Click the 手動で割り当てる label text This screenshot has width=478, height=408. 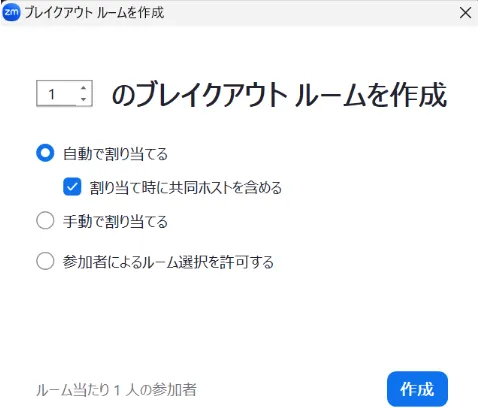[115, 221]
